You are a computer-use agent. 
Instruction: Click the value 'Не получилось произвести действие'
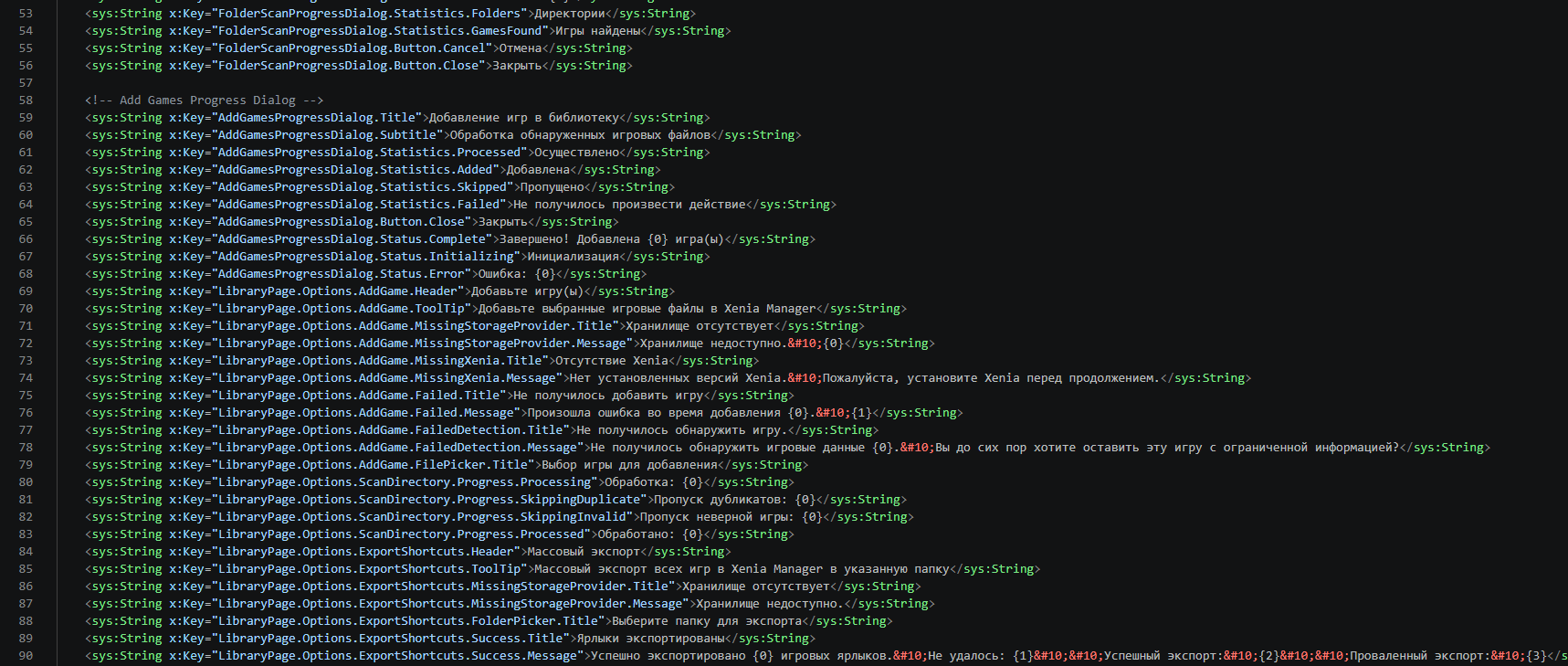(630, 205)
